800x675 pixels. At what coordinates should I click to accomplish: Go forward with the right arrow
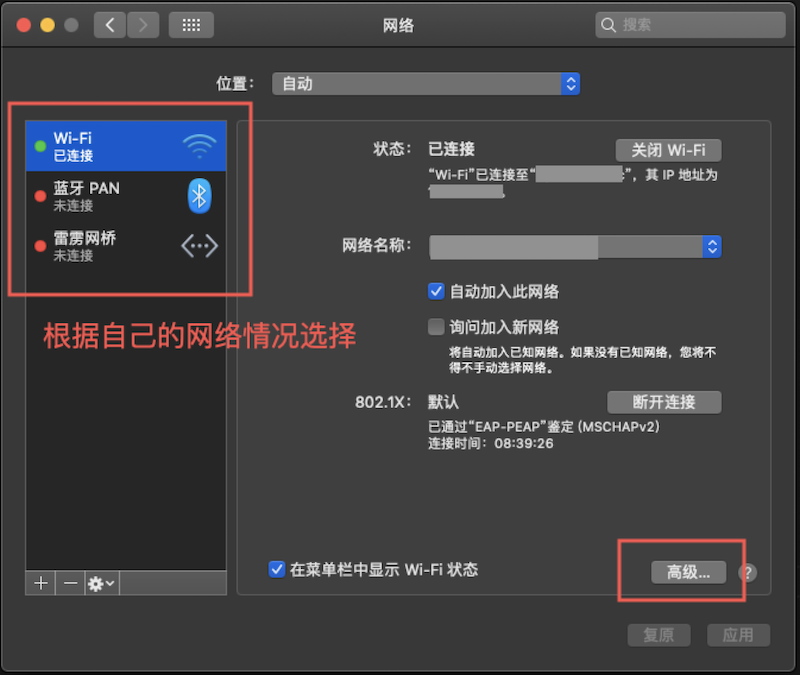click(x=143, y=25)
